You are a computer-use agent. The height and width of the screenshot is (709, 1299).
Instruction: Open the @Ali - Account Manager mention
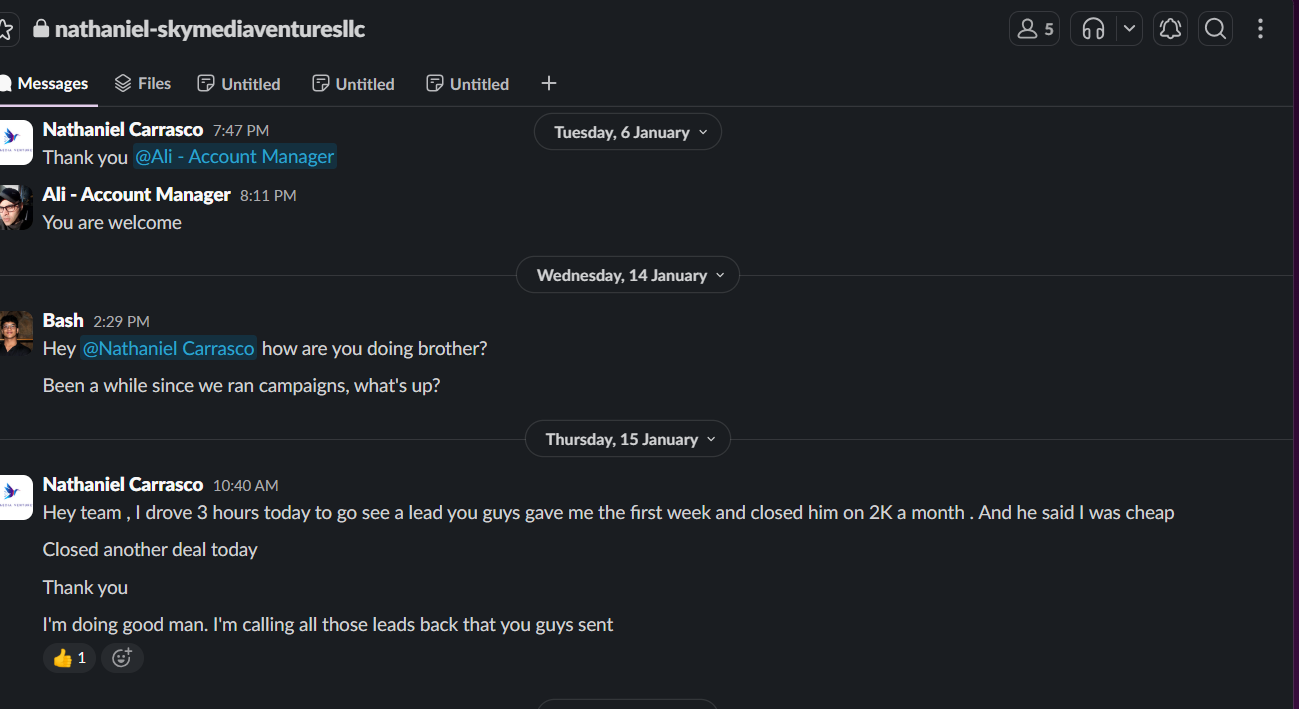coord(234,157)
